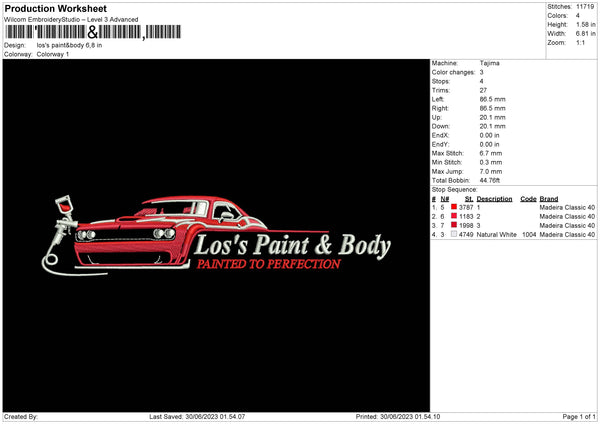Click the 'PAINTED TO PERFECTION' lettering
This screenshot has width=600, height=424.
click(x=269, y=264)
